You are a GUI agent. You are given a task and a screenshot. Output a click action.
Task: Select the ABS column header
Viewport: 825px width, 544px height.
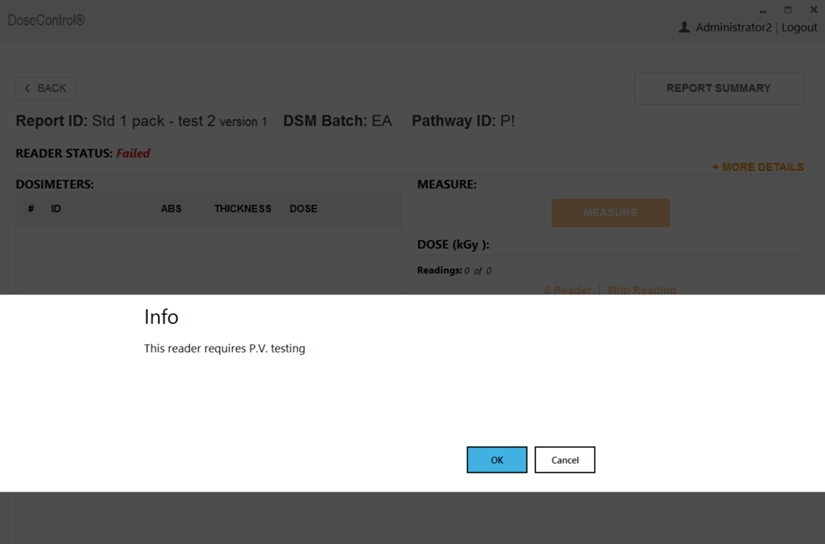(x=171, y=209)
